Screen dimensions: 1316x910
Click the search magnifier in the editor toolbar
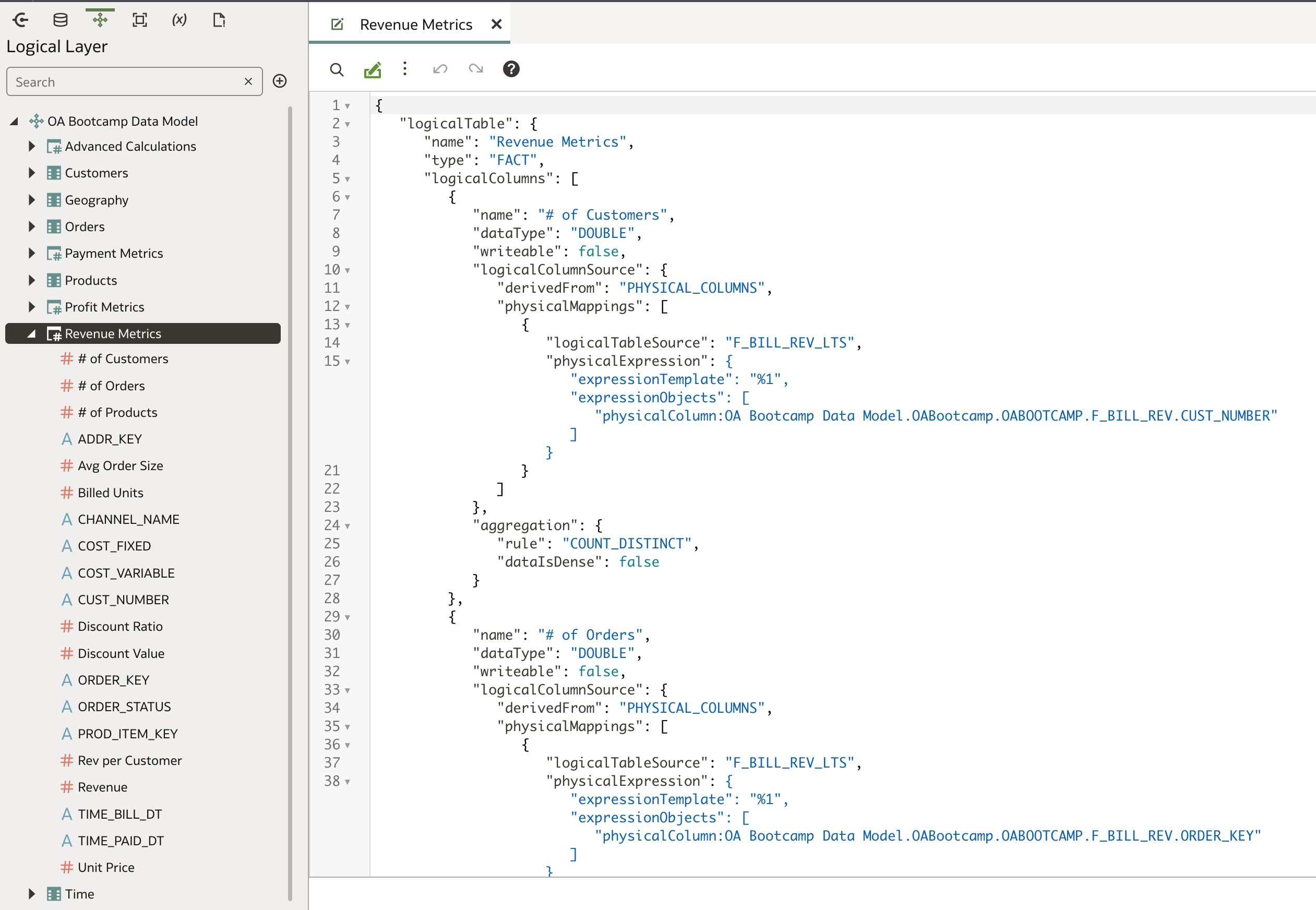coord(337,69)
